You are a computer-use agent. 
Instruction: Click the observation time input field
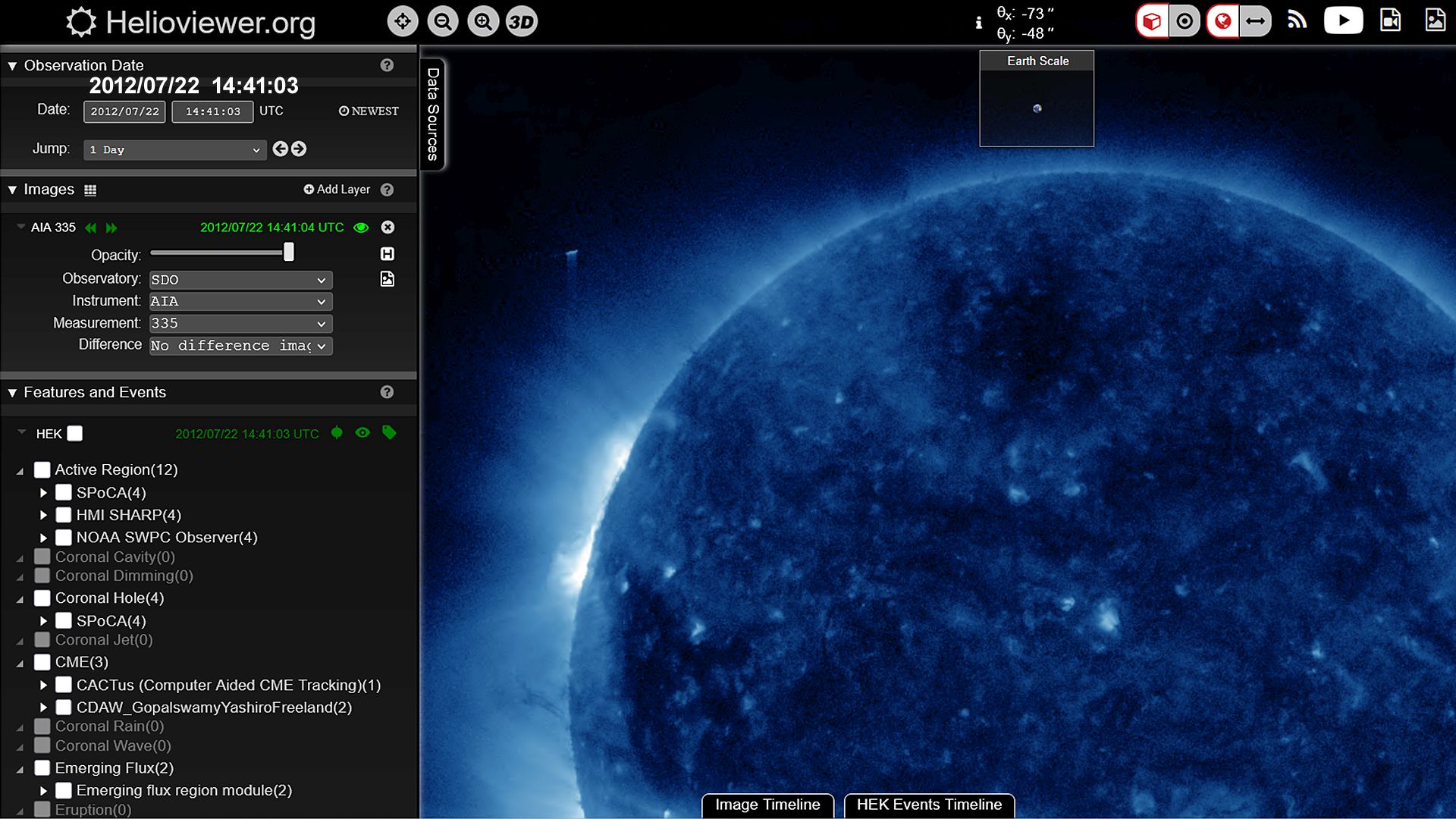click(x=212, y=111)
